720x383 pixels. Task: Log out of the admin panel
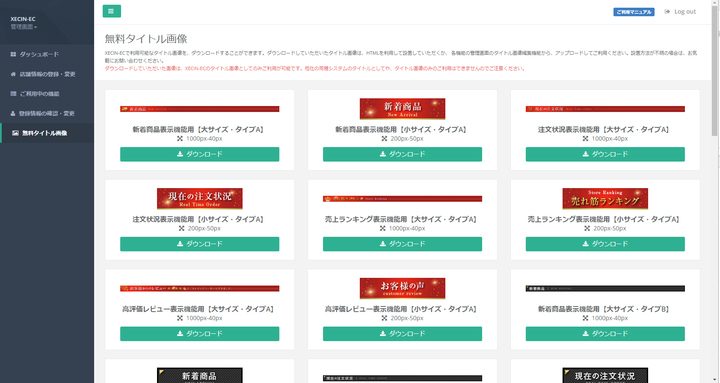[680, 11]
